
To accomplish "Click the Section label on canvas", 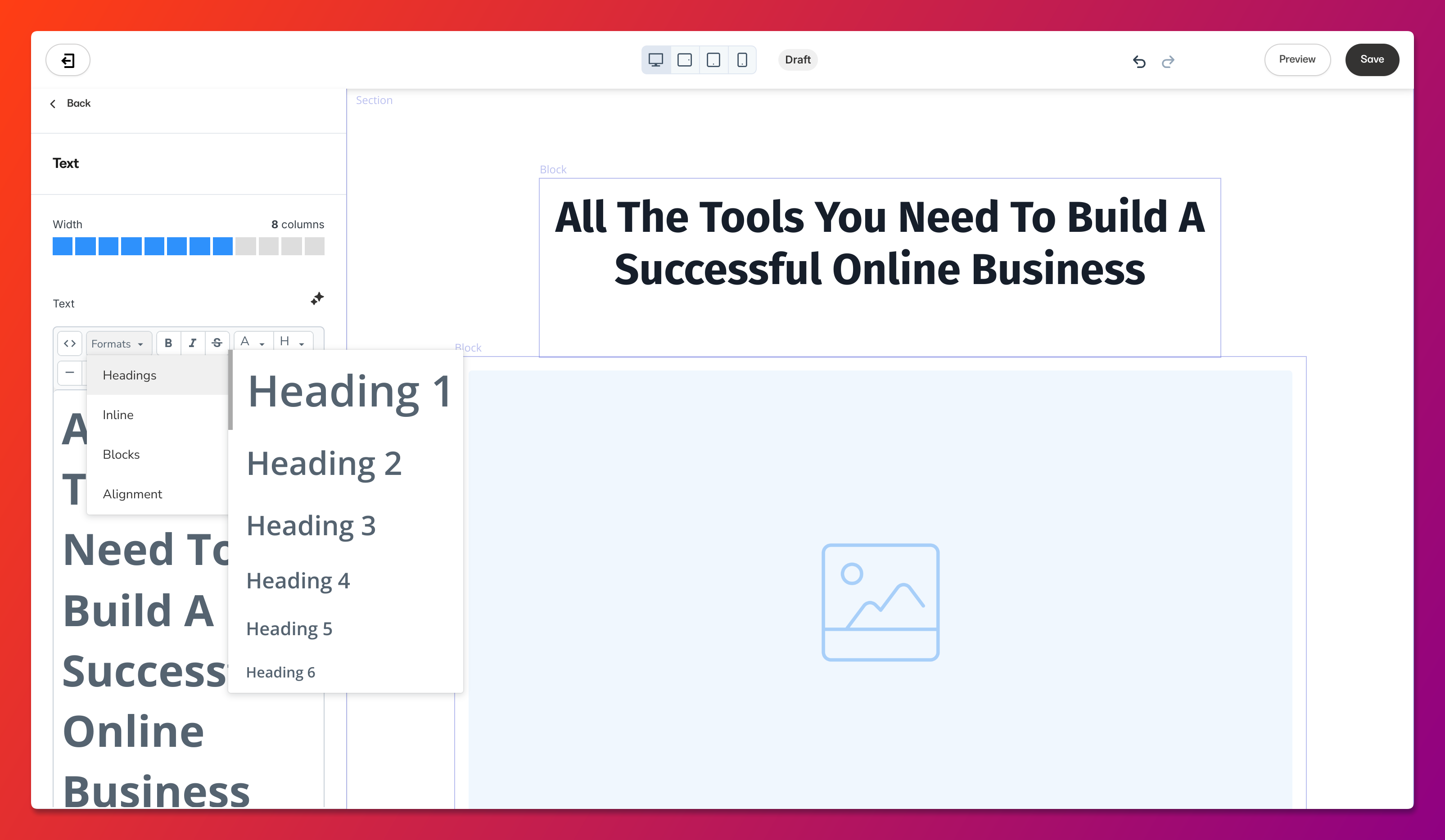I will click(374, 100).
